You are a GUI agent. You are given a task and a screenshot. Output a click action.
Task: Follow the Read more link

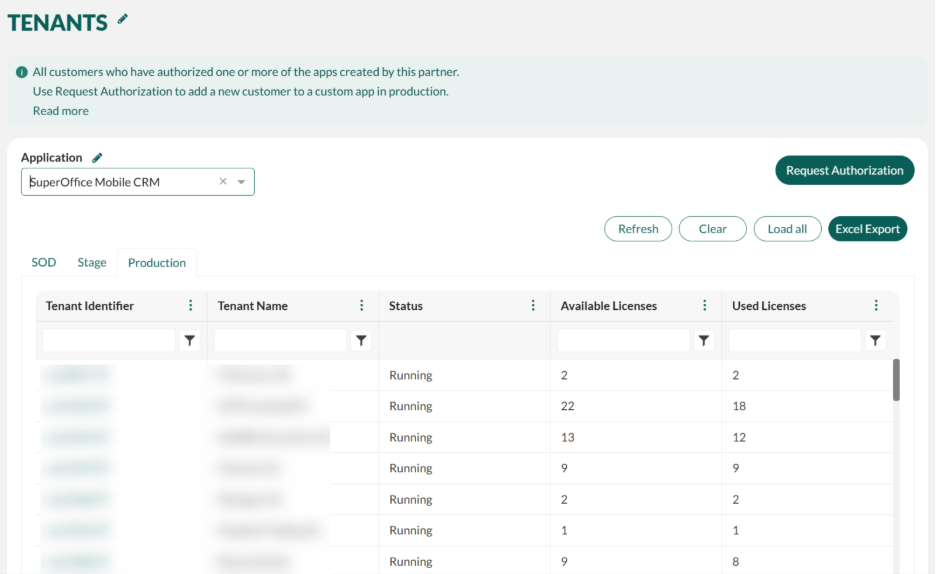tap(61, 111)
